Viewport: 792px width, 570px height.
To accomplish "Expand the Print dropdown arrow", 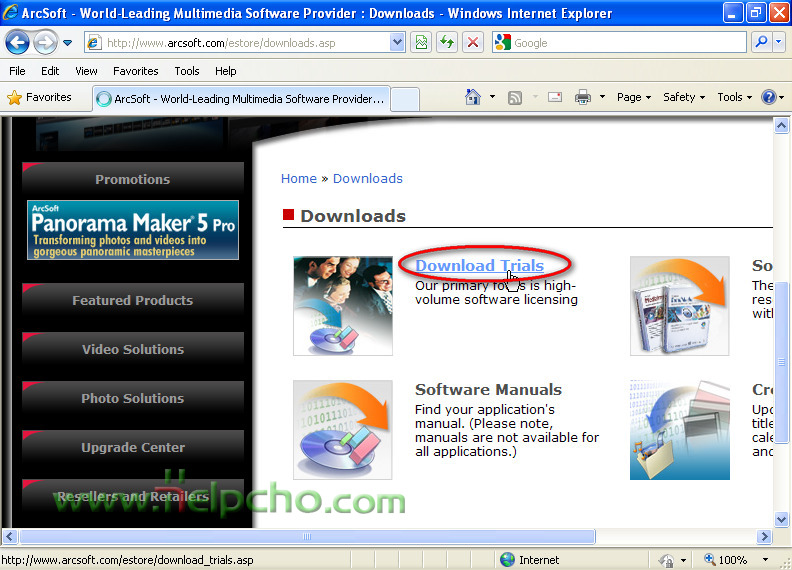I will coord(602,97).
